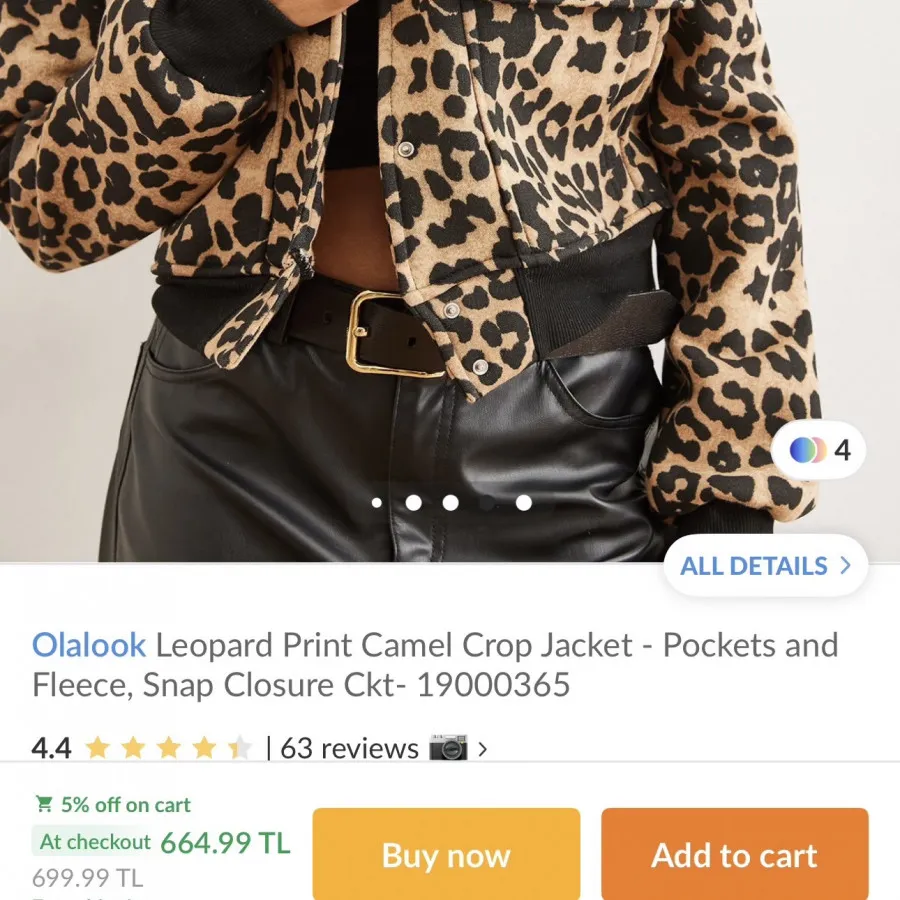Click the half-filled fifth rating star
900x900 pixels.
(239, 748)
